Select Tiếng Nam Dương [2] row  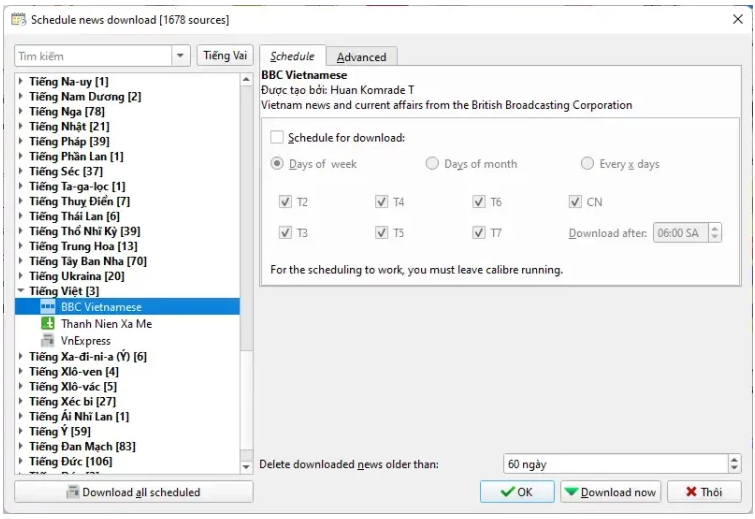pos(127,96)
